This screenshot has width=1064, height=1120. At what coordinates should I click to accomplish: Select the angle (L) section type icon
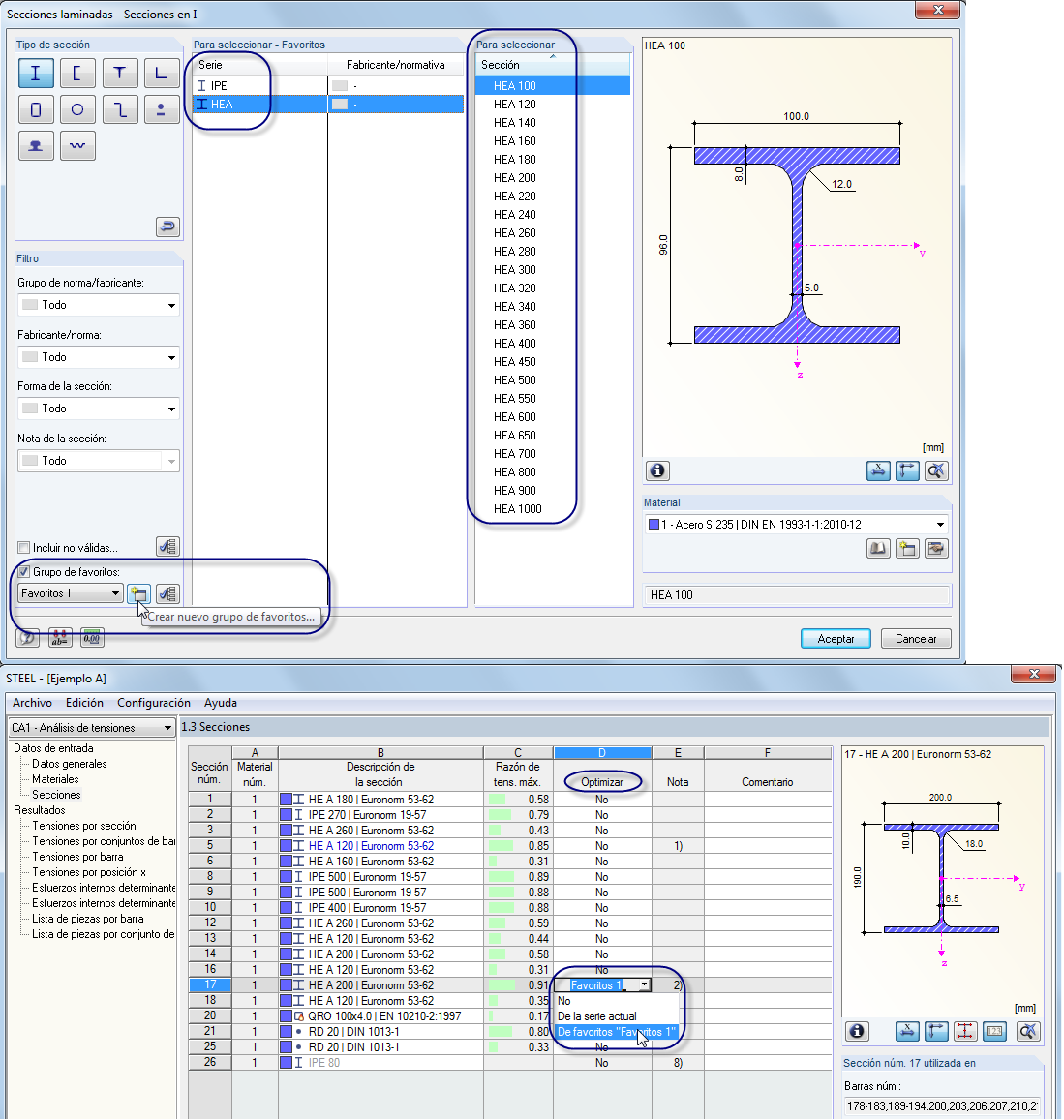pos(162,73)
